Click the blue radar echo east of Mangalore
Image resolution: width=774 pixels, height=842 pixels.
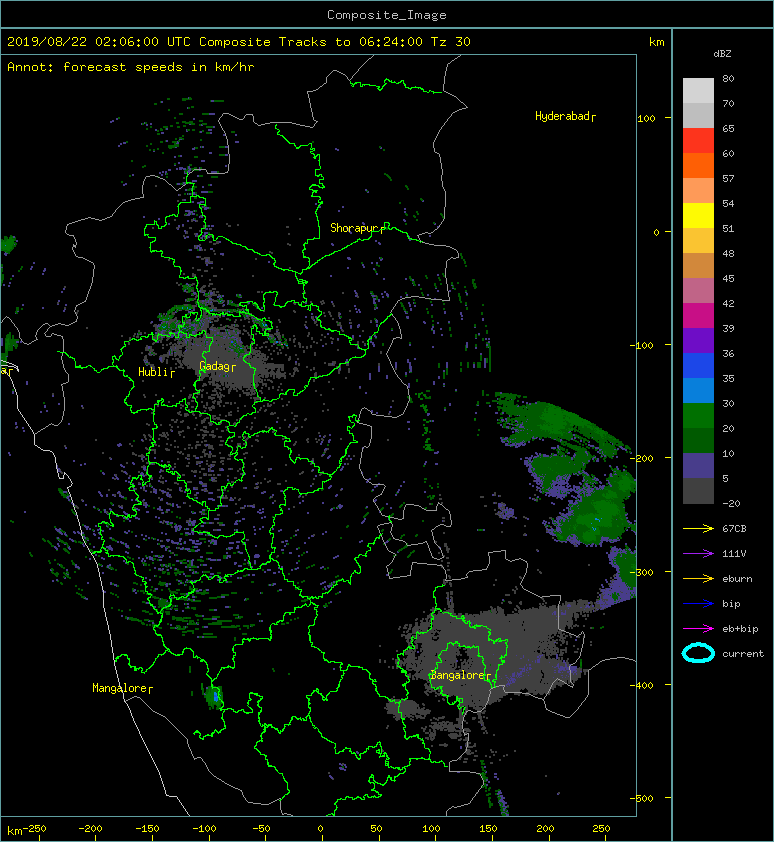pos(216,696)
